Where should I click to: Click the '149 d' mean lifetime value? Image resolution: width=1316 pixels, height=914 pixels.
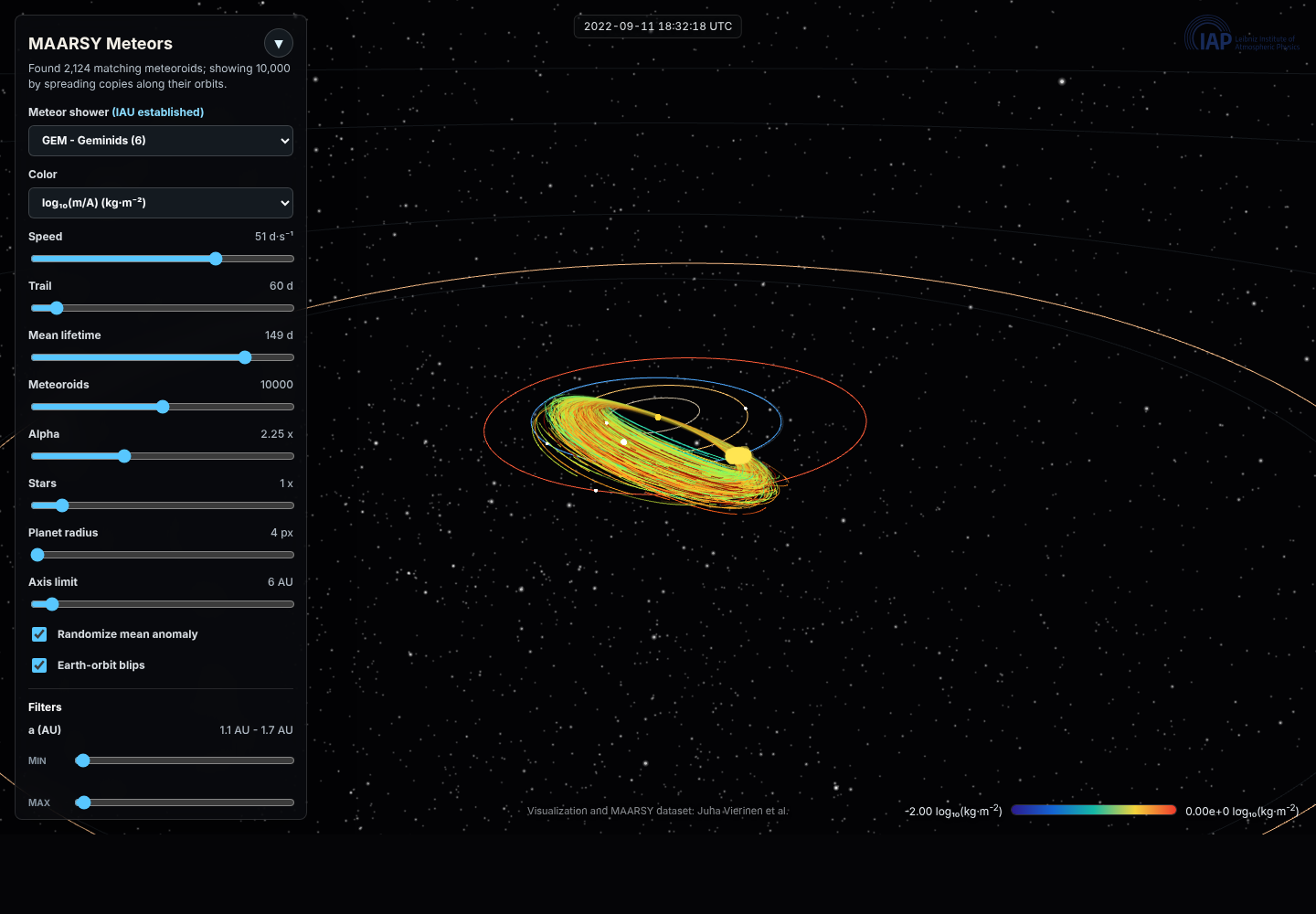279,335
